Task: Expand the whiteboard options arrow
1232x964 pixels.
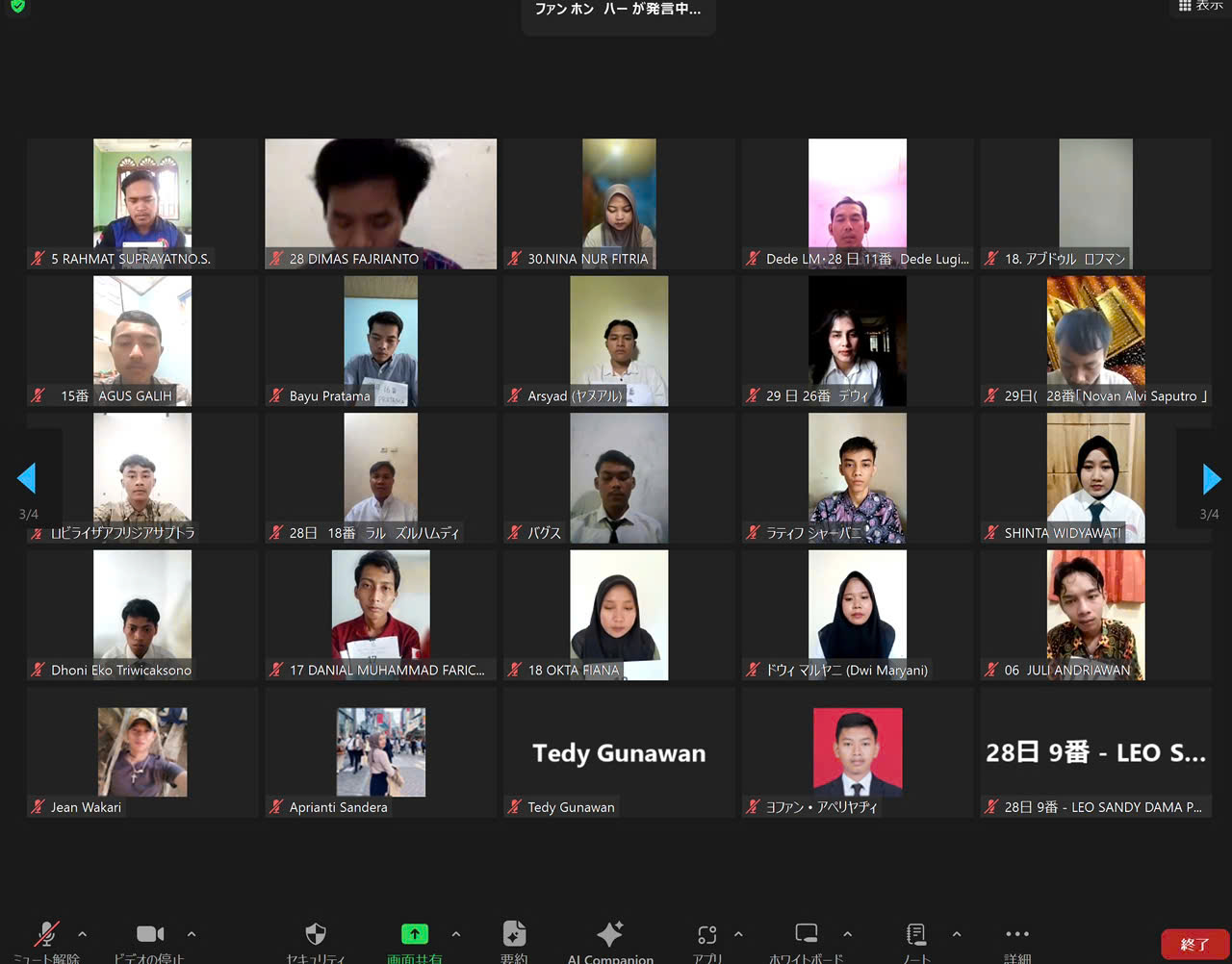Action: pyautogui.click(x=847, y=934)
